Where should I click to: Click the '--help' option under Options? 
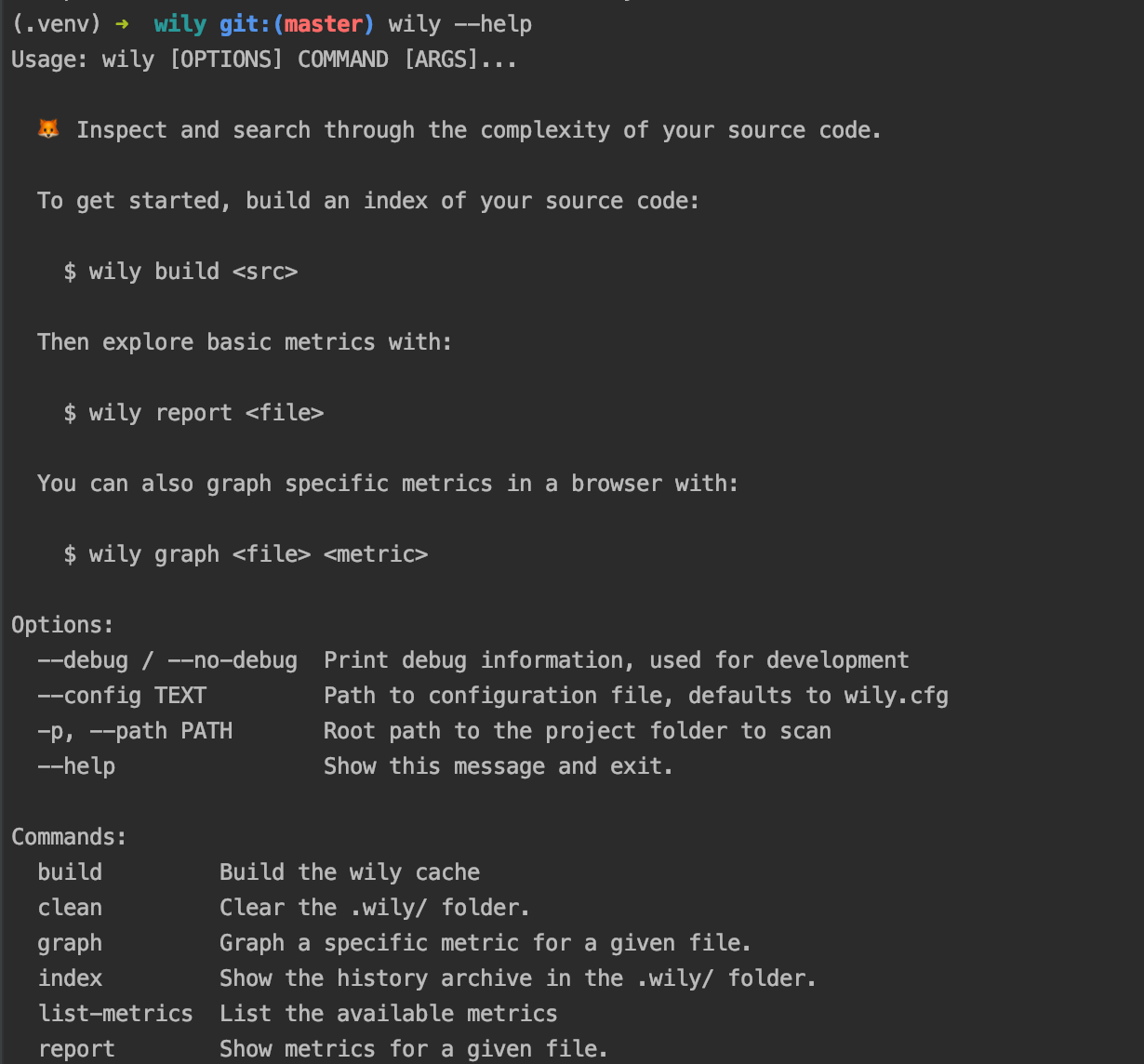(76, 766)
